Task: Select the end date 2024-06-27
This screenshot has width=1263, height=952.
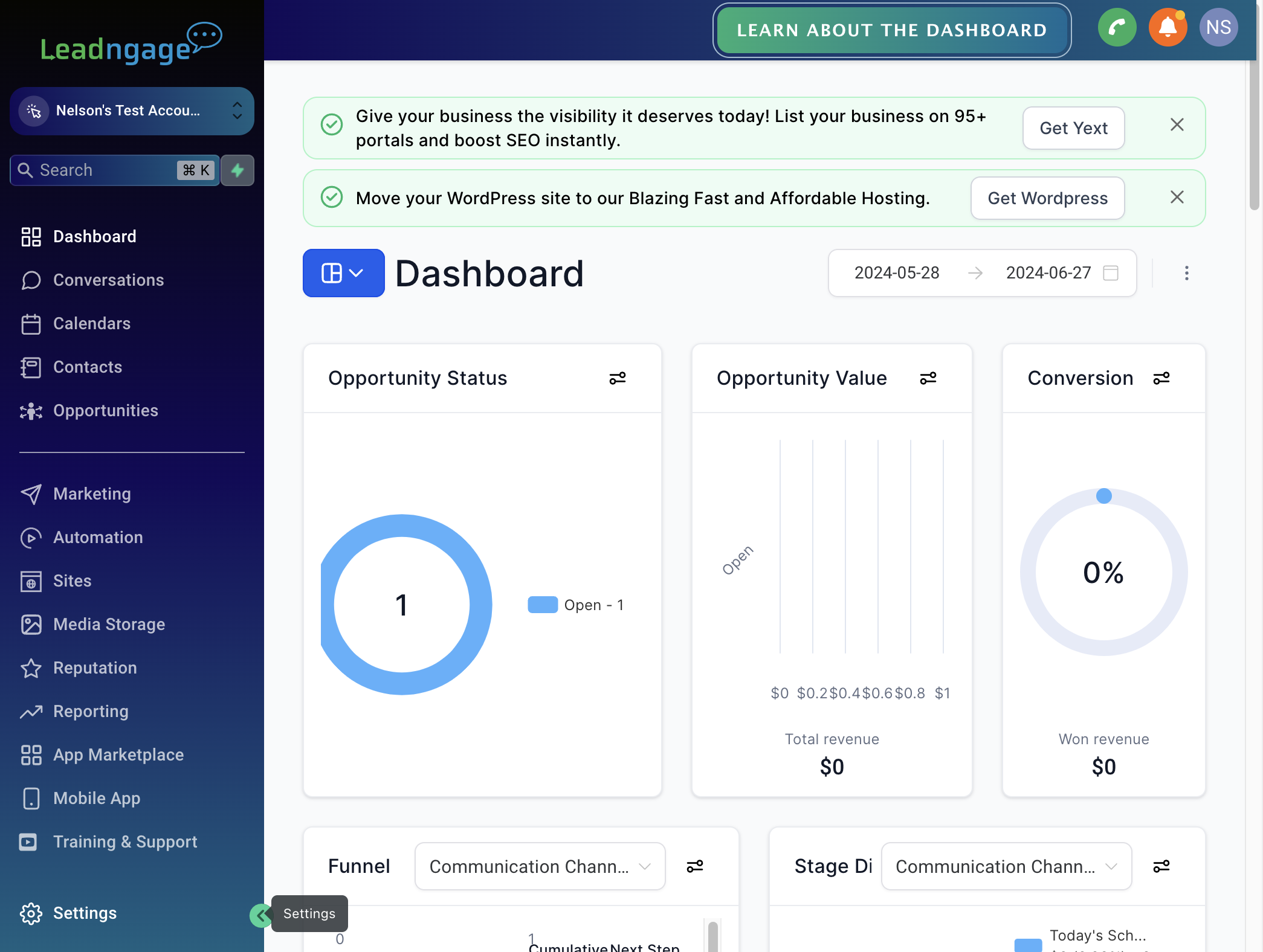Action: coord(1048,273)
